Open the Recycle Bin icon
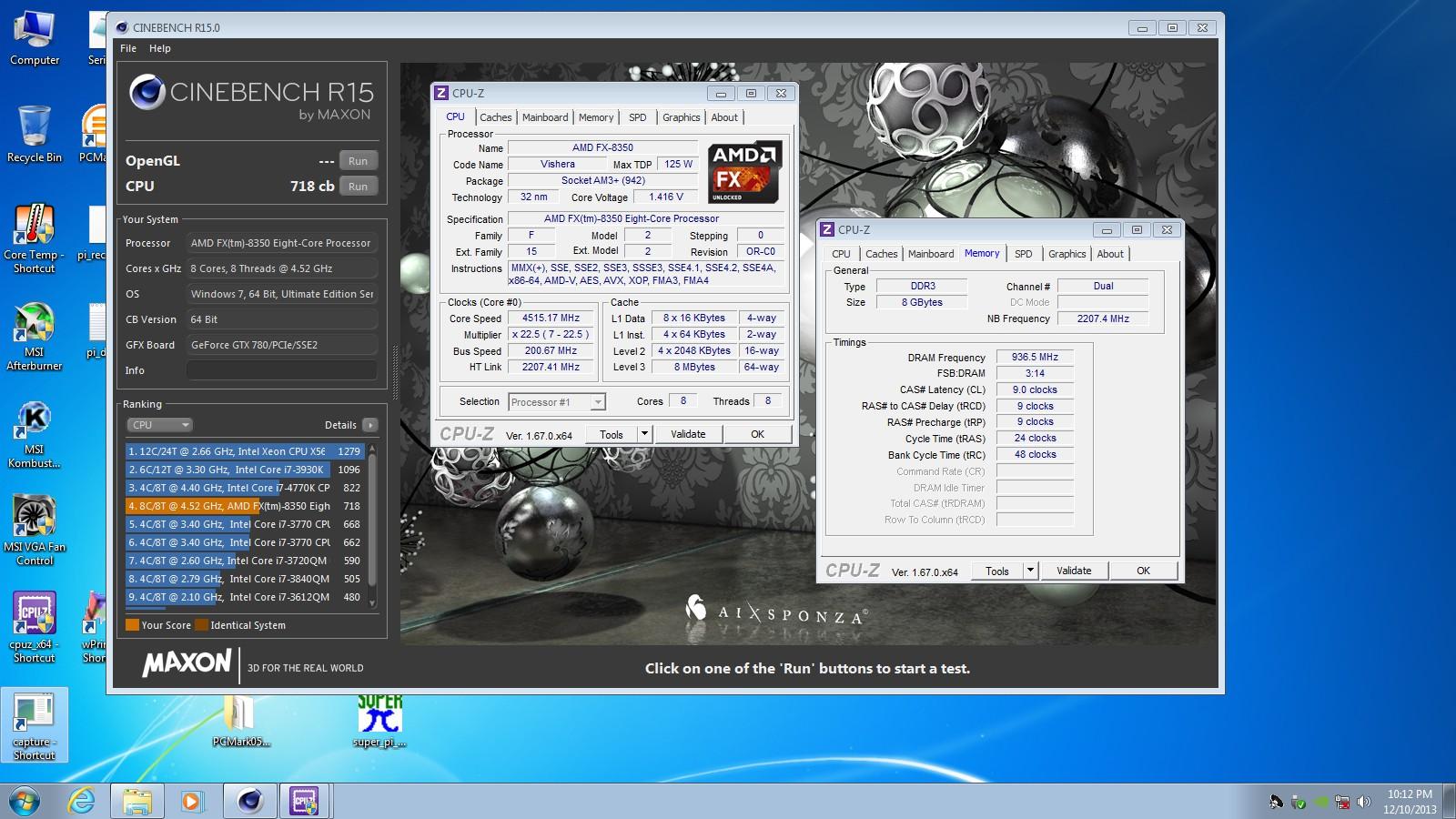 35,135
